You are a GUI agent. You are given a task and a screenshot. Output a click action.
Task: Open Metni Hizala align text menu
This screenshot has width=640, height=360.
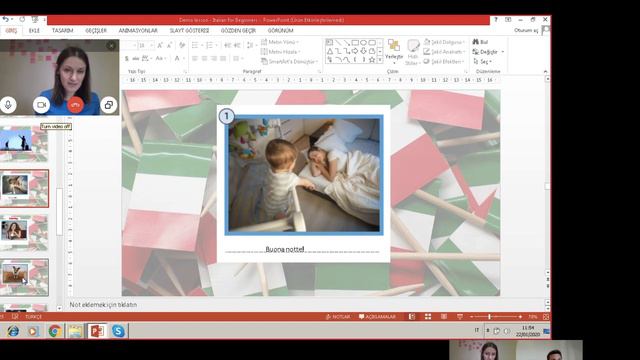(x=281, y=52)
